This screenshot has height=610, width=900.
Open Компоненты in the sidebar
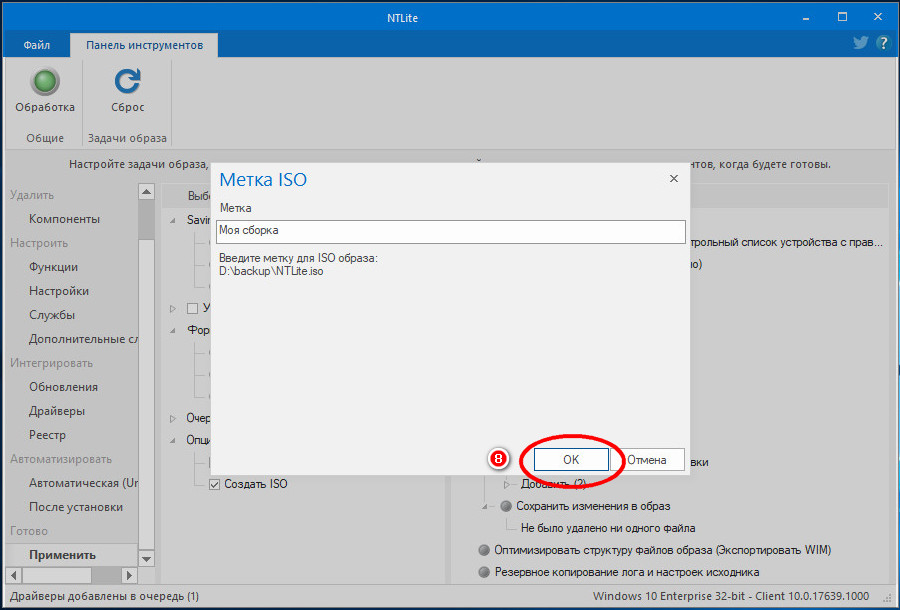pos(64,219)
